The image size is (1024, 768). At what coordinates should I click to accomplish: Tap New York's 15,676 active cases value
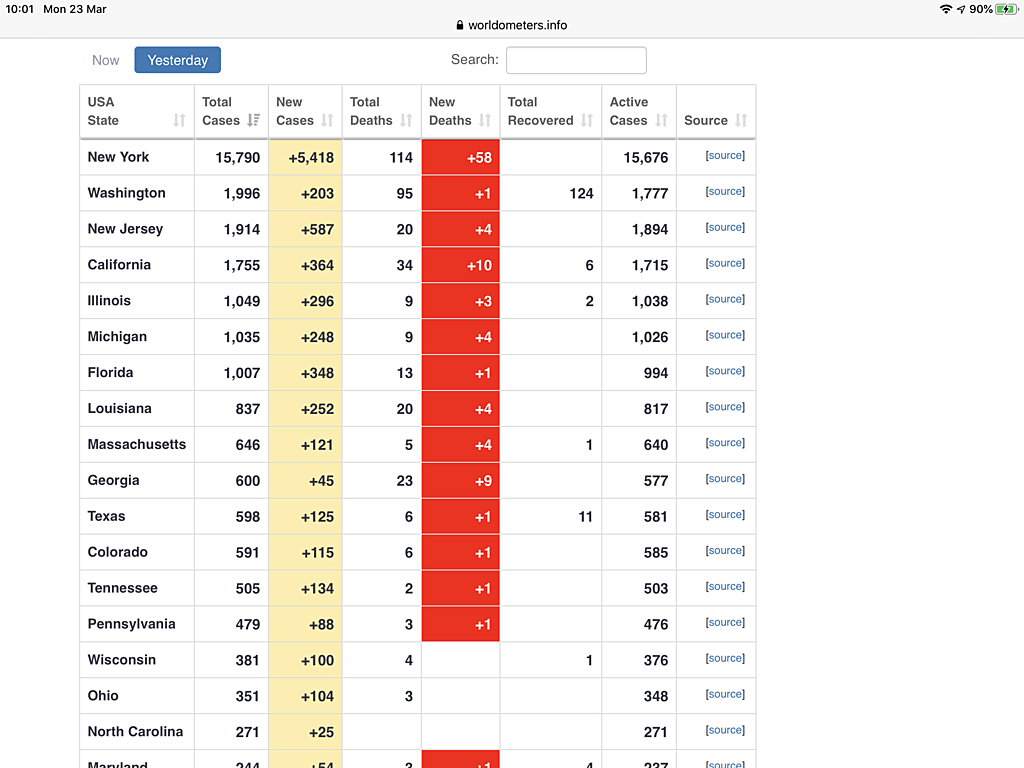pyautogui.click(x=646, y=157)
